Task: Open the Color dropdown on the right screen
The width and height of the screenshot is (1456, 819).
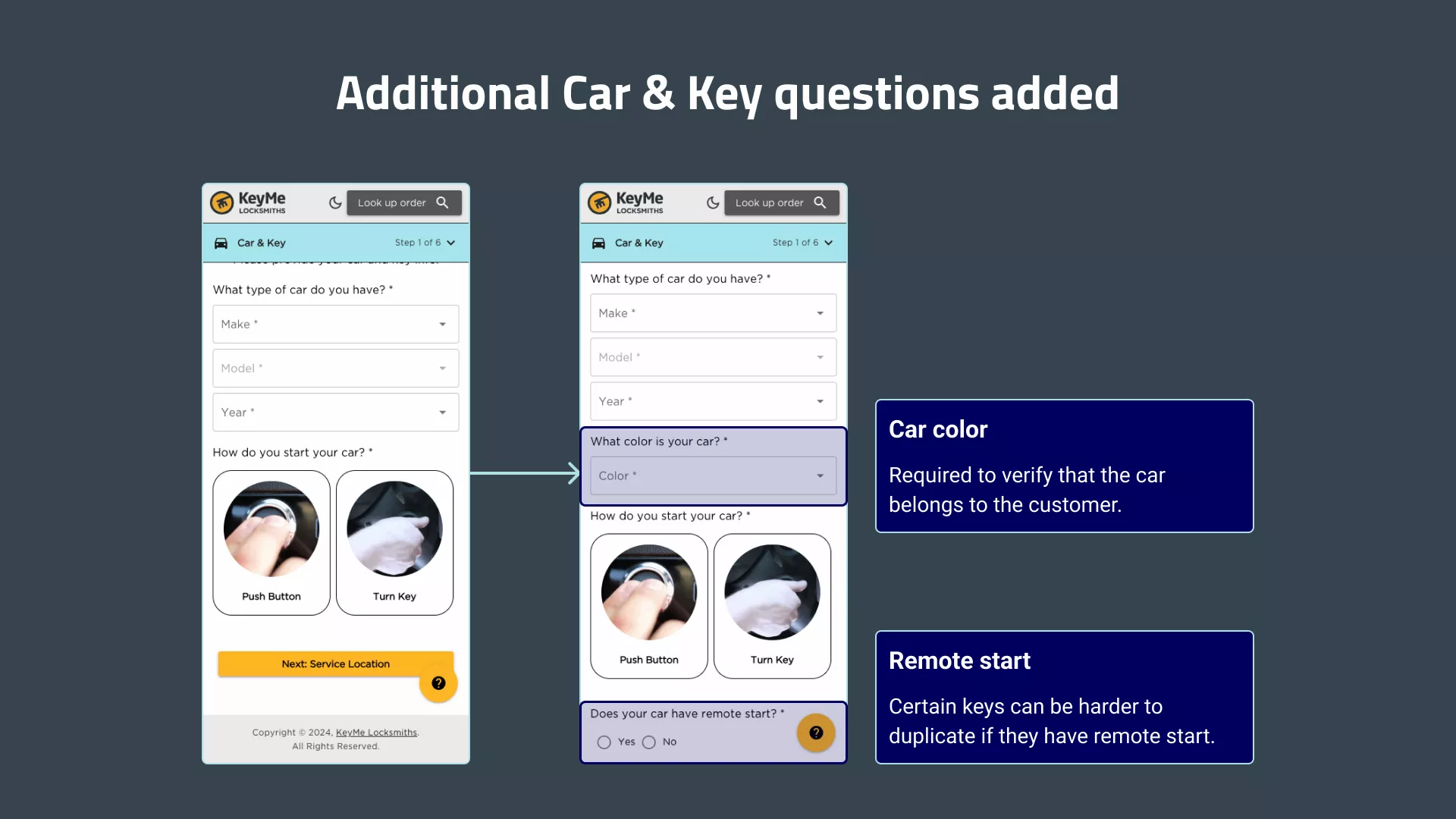Action: tap(713, 475)
